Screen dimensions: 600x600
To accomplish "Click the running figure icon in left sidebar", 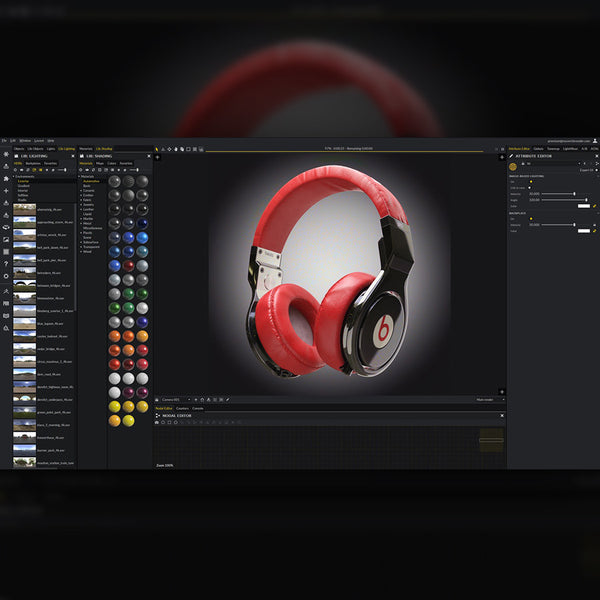I will coord(6,291).
